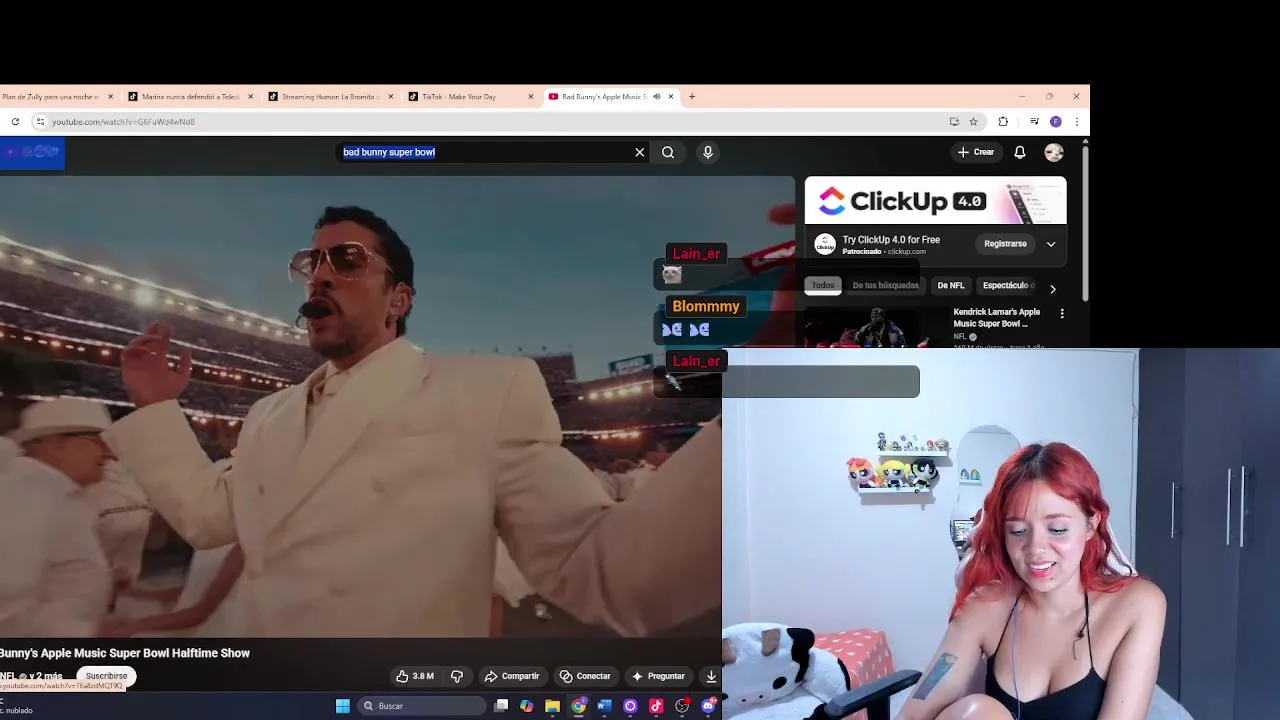This screenshot has width=1280, height=720.
Task: Open Kendrick Lamar video thumbnail
Action: tap(874, 326)
